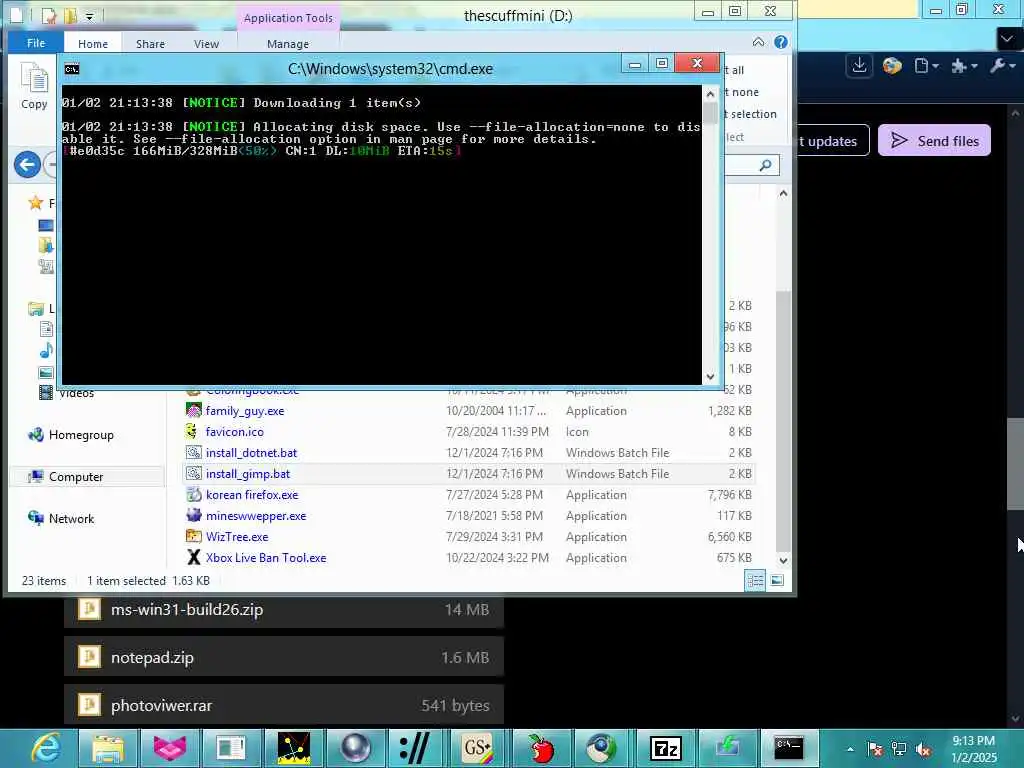Open the page menu dropdown in browser toolbar
The image size is (1024, 768).
(926, 65)
